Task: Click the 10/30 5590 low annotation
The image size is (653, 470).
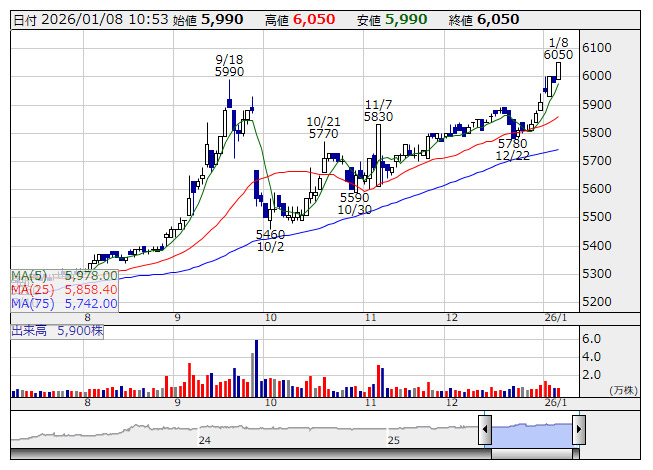Action: (x=354, y=203)
